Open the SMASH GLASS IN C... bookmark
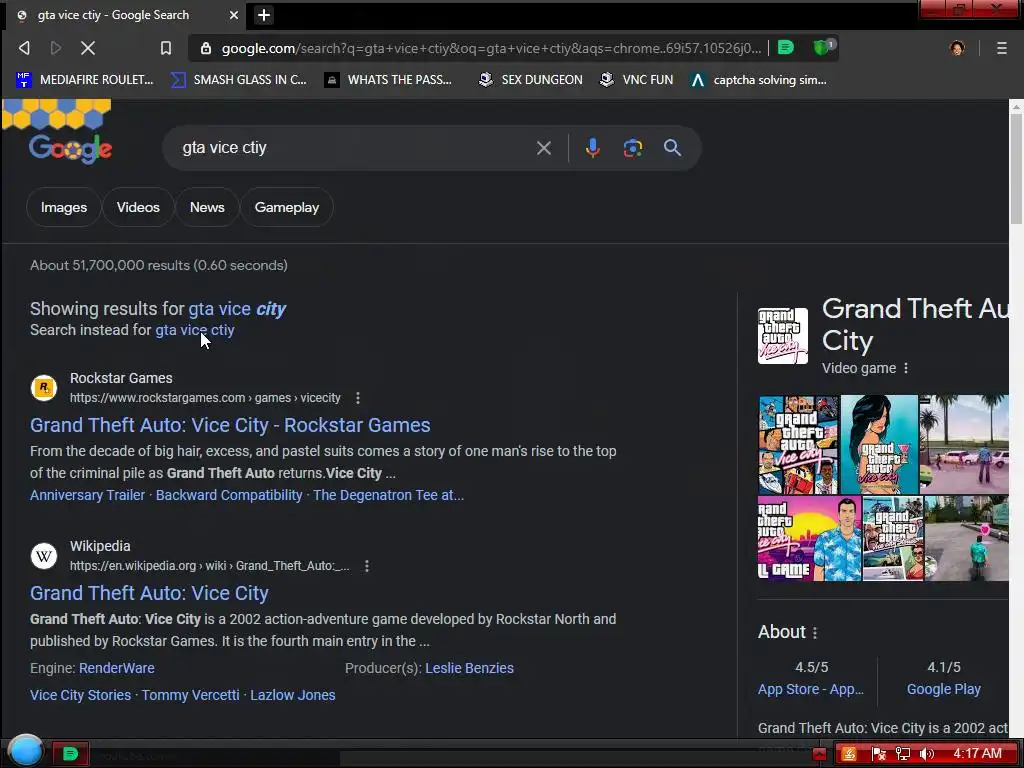This screenshot has width=1024, height=768. tap(238, 80)
